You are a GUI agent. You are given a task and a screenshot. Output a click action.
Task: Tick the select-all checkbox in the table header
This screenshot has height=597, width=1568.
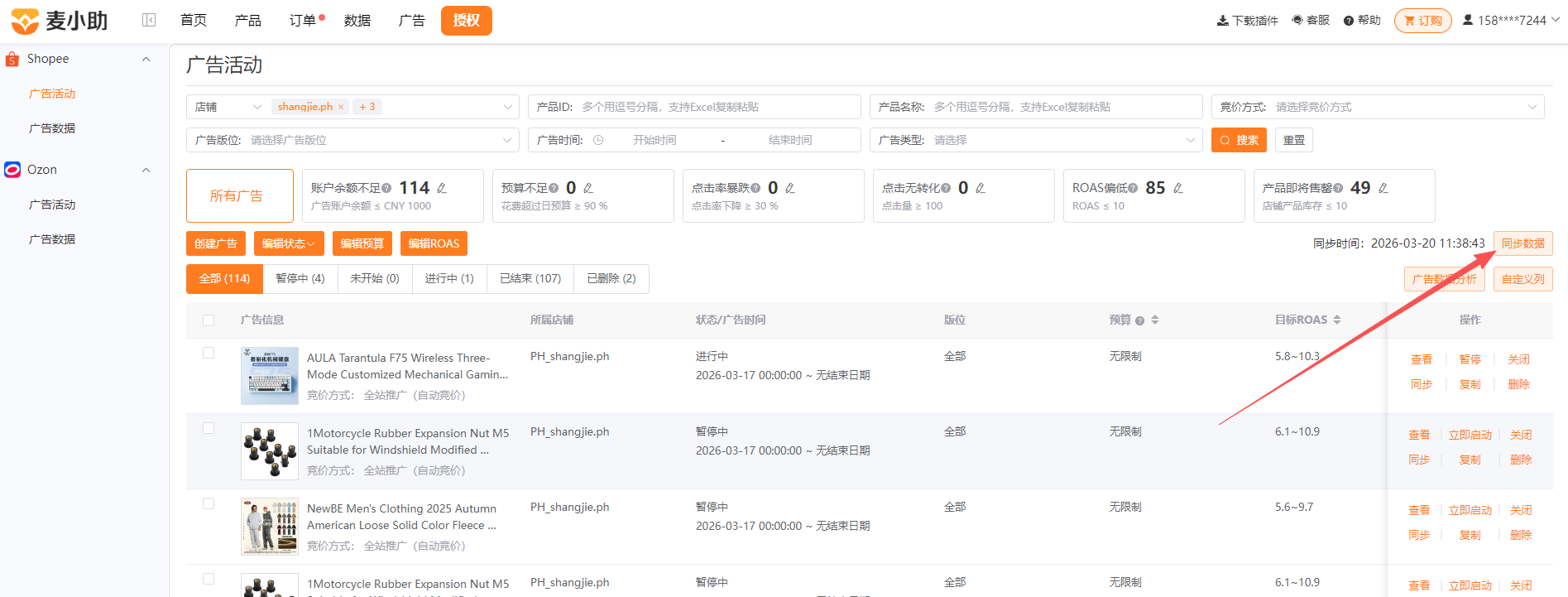point(209,320)
